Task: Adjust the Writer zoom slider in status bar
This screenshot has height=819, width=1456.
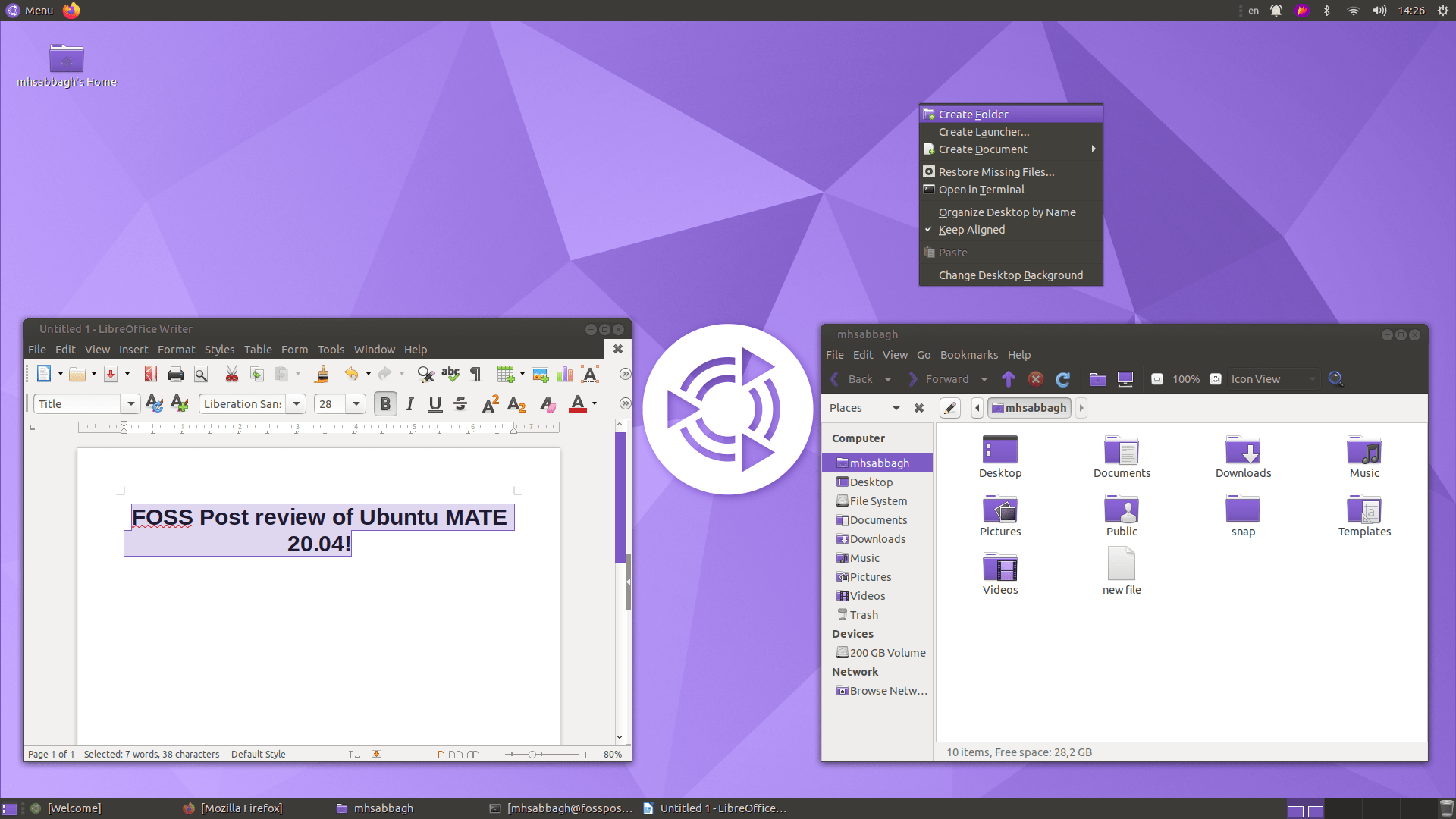Action: click(x=533, y=755)
